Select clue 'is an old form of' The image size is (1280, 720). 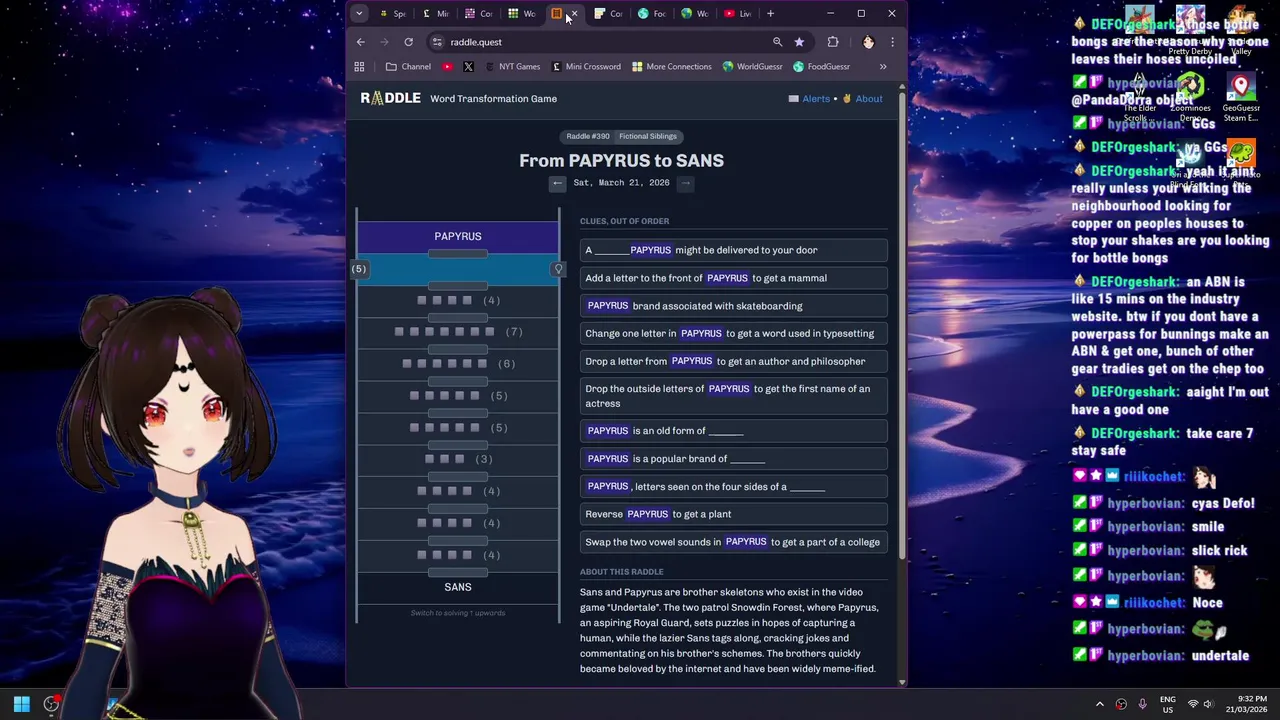point(733,431)
